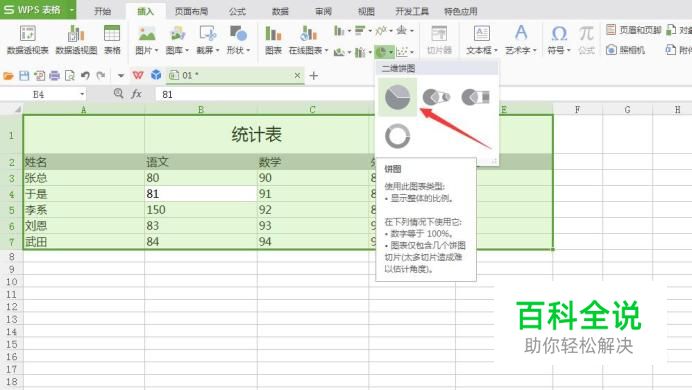Redo the last undone action

point(101,76)
